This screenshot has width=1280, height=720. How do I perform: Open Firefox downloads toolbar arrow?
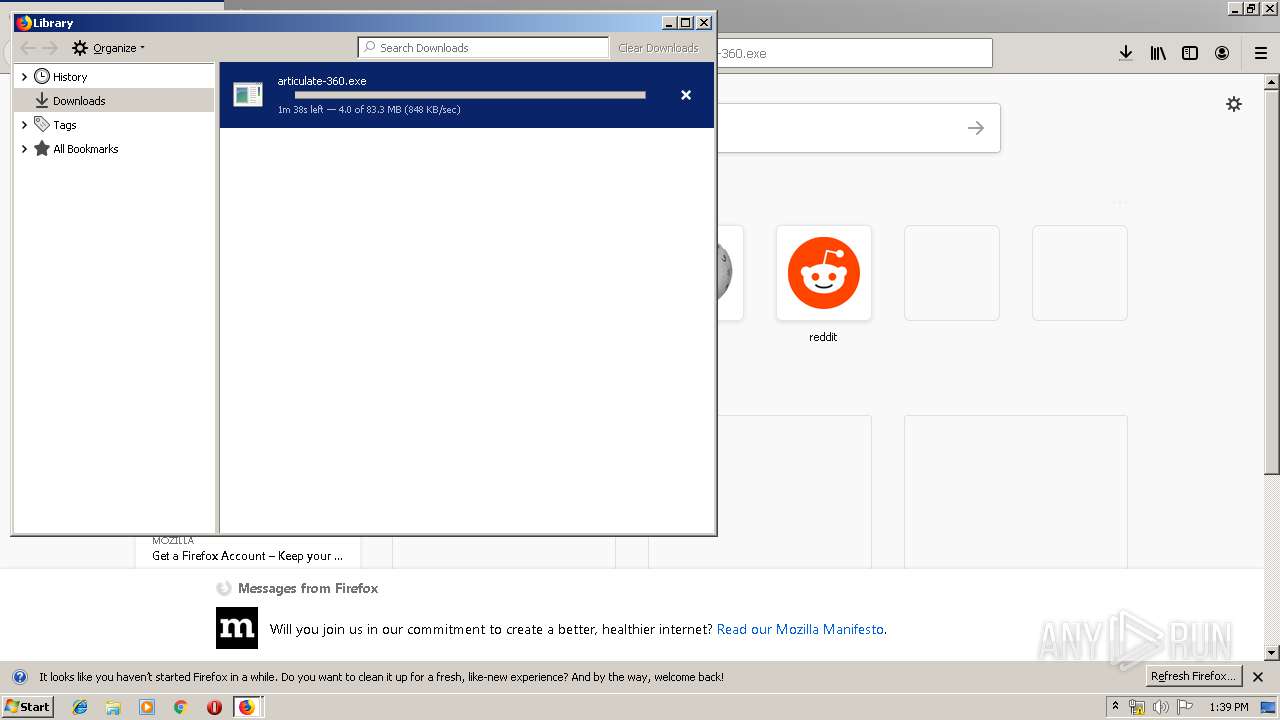(x=1126, y=53)
